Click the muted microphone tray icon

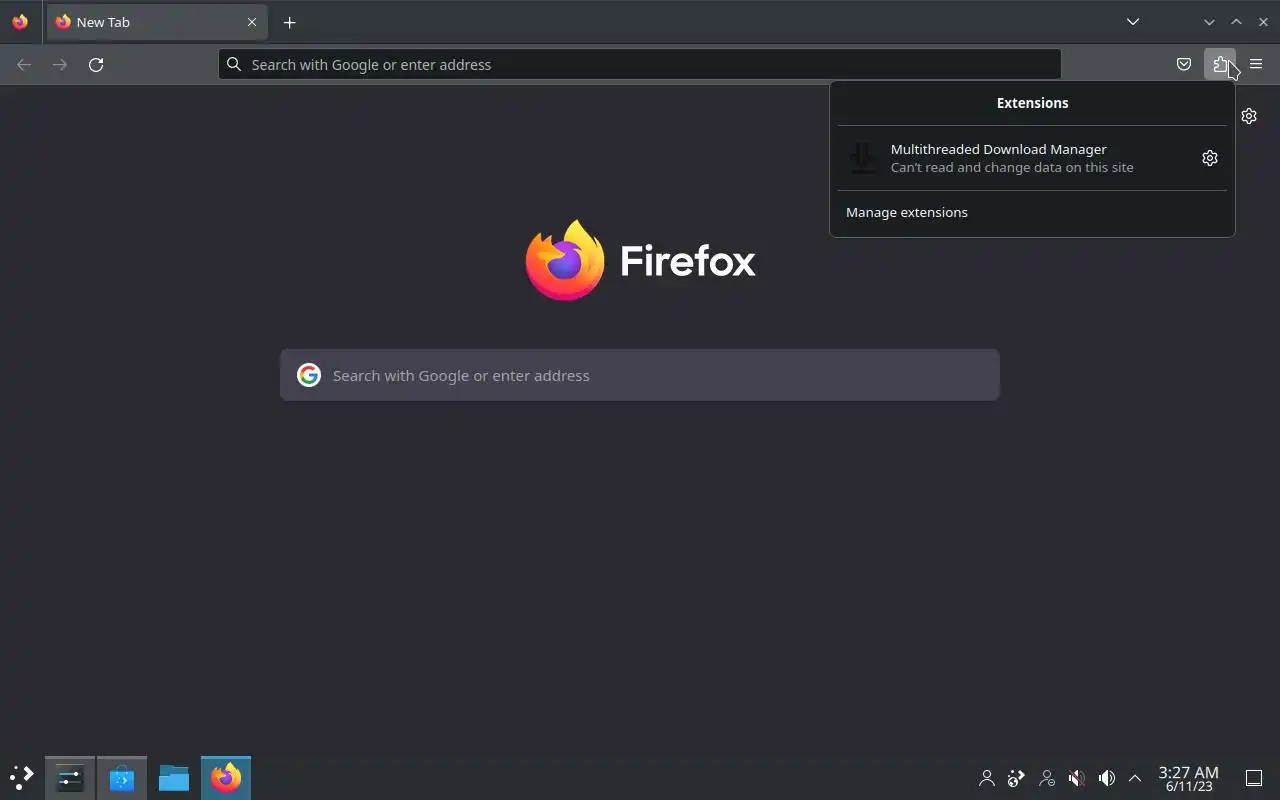click(1077, 778)
